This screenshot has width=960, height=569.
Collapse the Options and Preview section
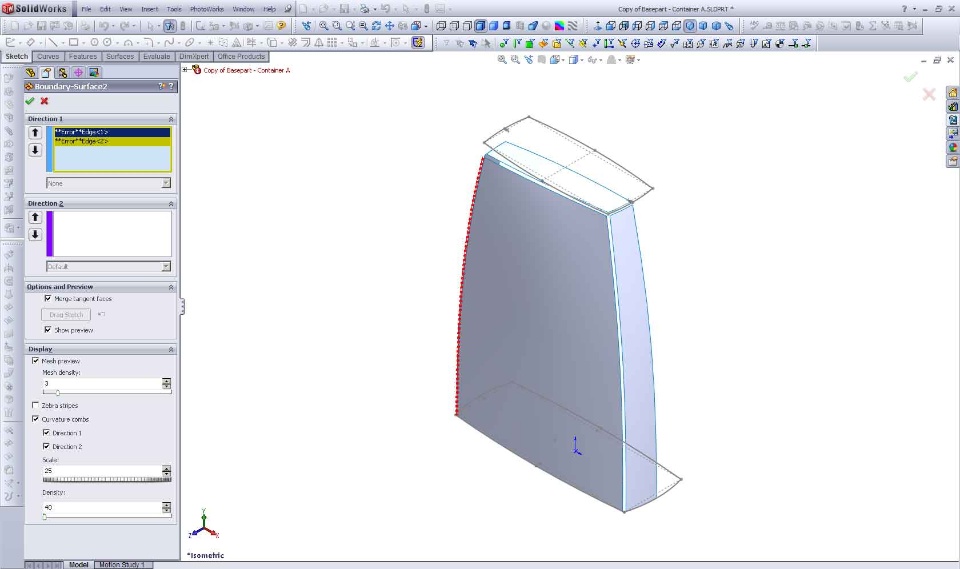coord(171,287)
